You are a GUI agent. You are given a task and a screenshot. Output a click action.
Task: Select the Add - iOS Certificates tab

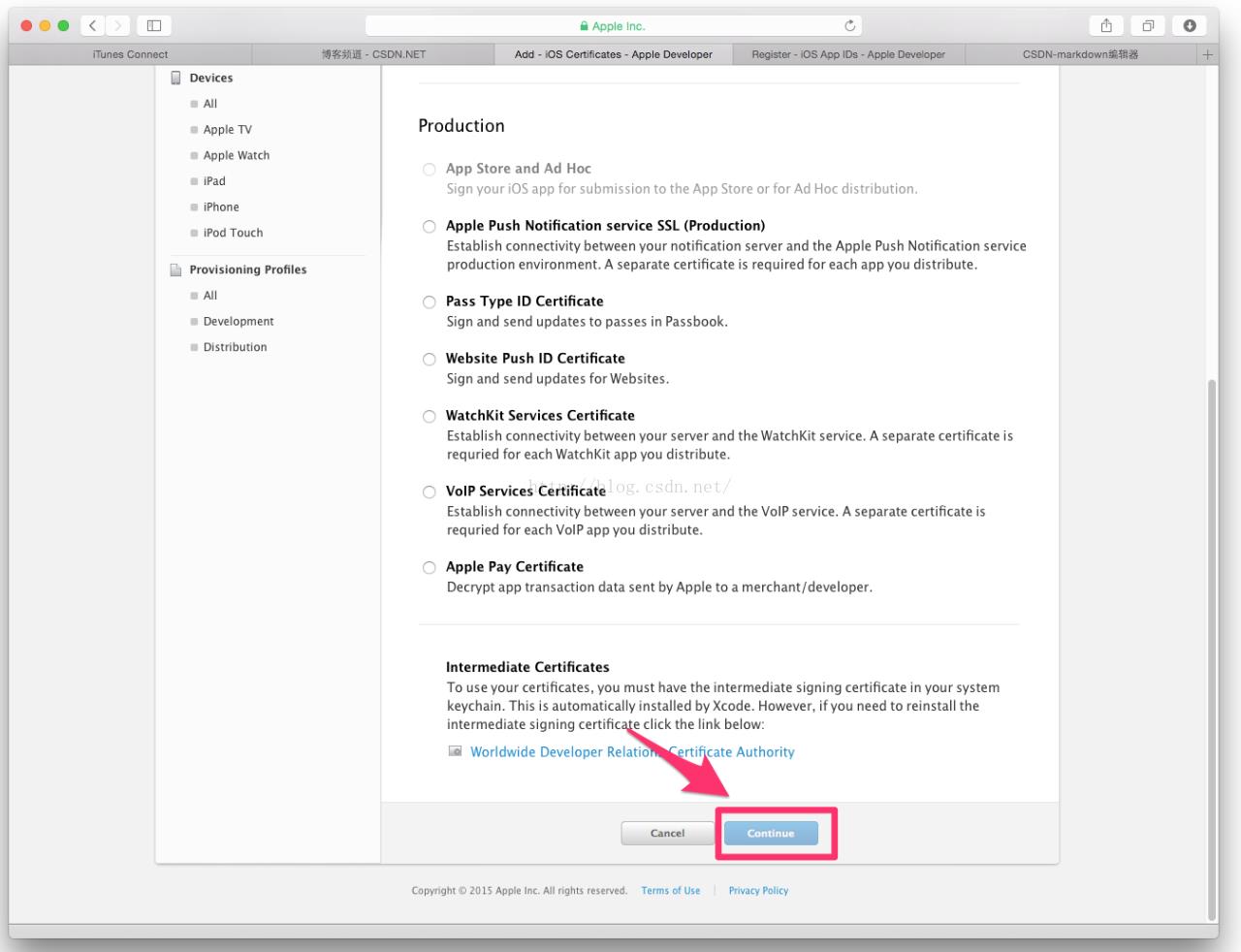pos(613,54)
